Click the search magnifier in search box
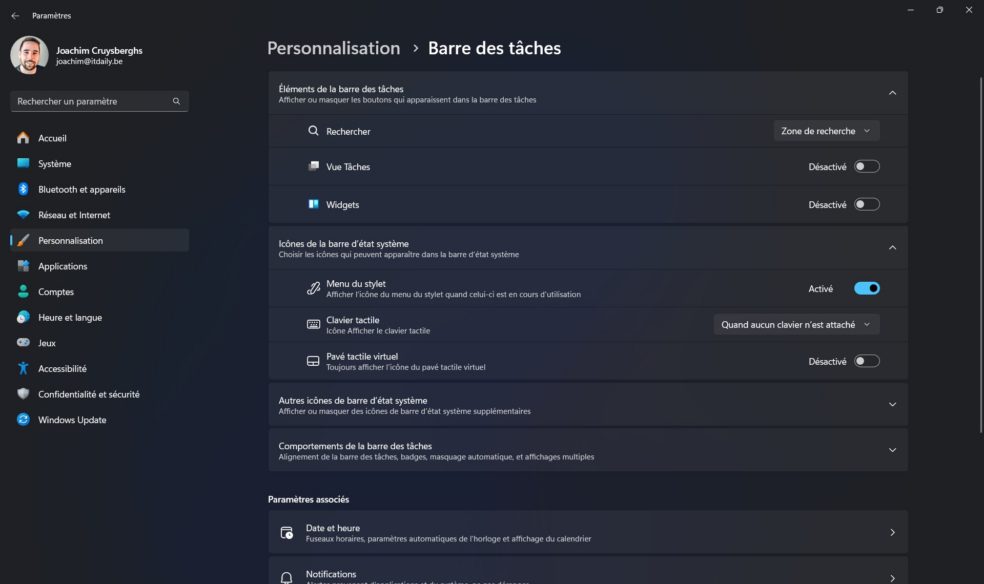Viewport: 984px width, 584px height. coord(176,101)
